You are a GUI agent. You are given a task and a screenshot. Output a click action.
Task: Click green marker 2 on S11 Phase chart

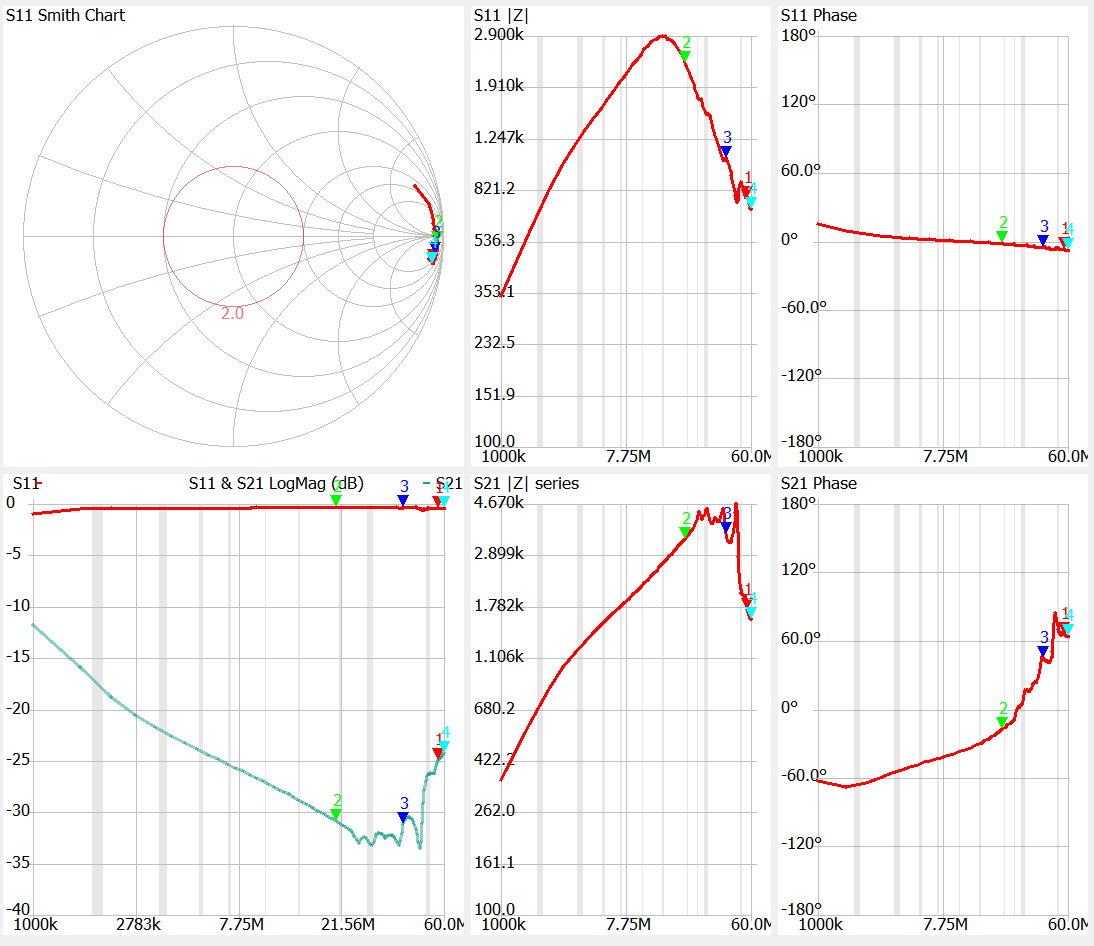coord(1002,236)
